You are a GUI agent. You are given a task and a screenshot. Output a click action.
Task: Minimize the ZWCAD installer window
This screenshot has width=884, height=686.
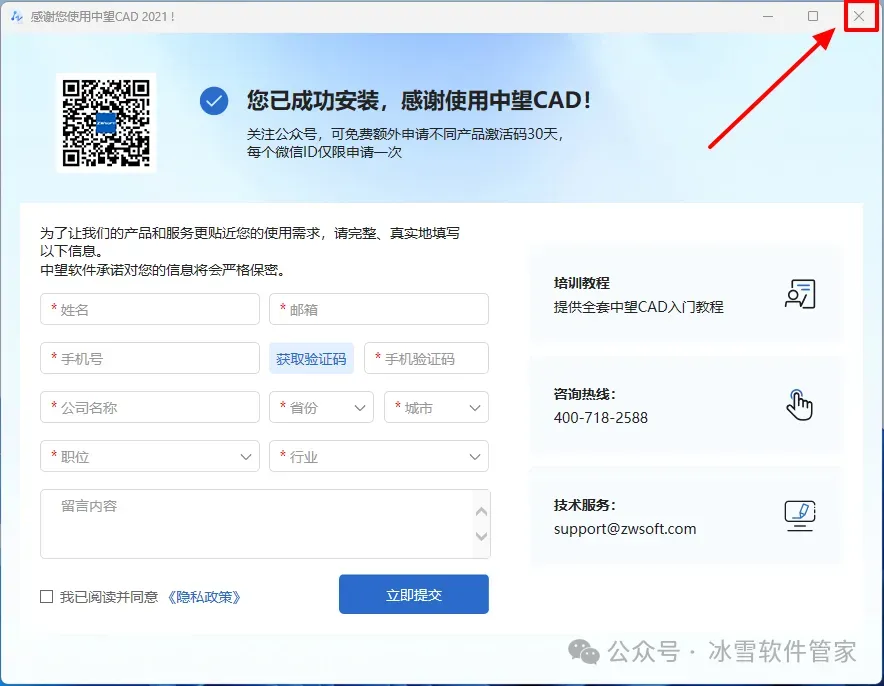click(768, 16)
